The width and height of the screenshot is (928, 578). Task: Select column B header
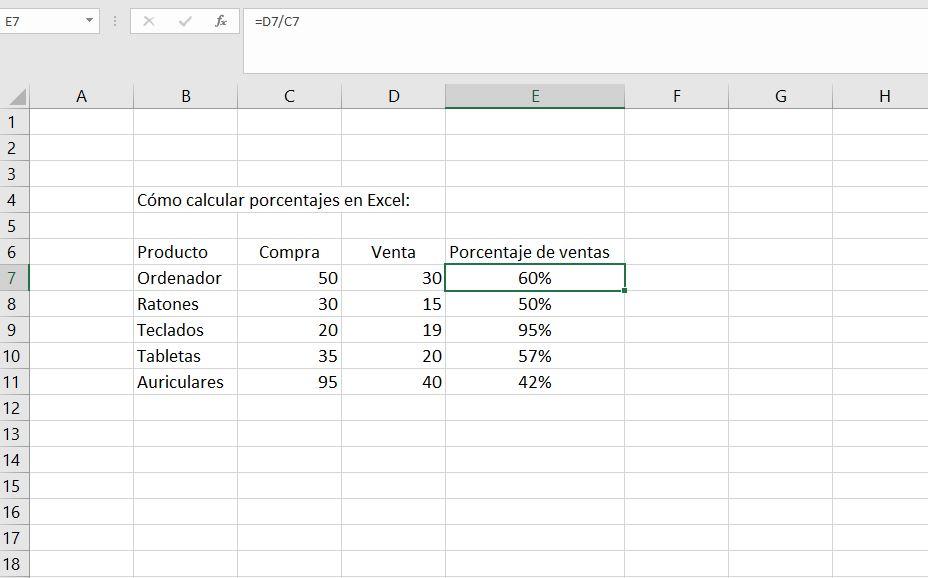click(x=186, y=95)
